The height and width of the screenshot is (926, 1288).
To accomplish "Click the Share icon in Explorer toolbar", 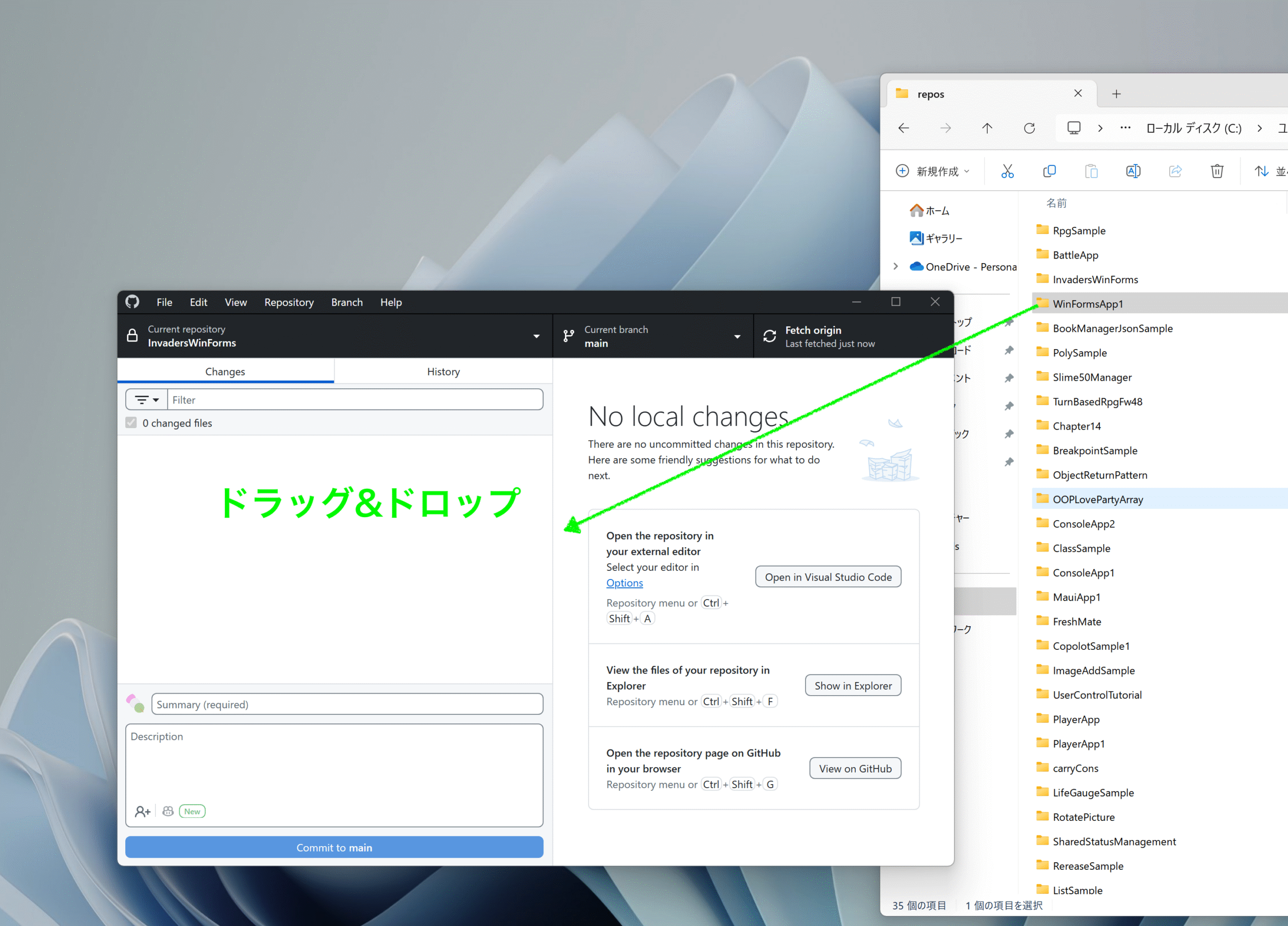I will 1175,171.
